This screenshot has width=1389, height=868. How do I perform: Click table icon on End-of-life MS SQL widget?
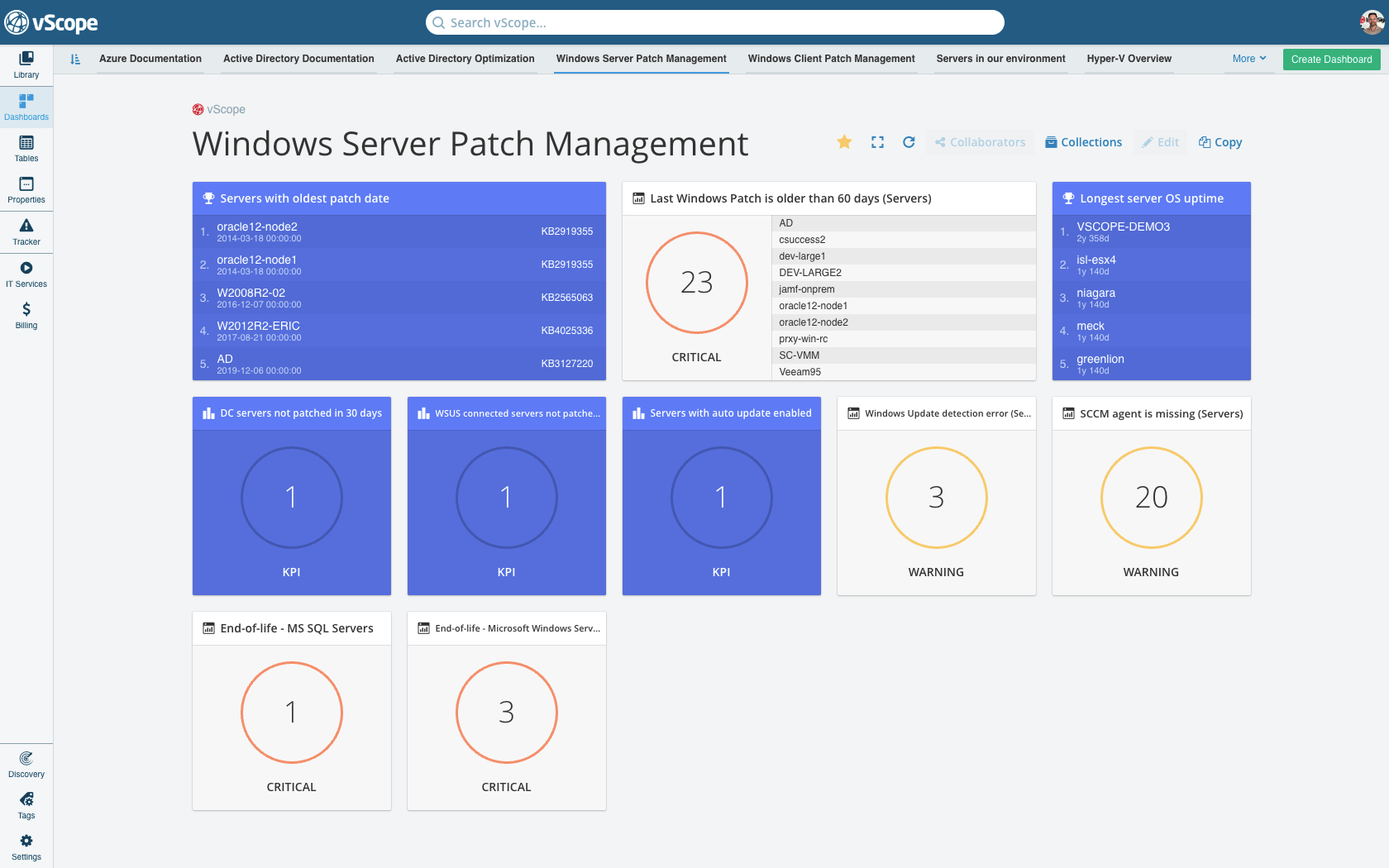(208, 628)
